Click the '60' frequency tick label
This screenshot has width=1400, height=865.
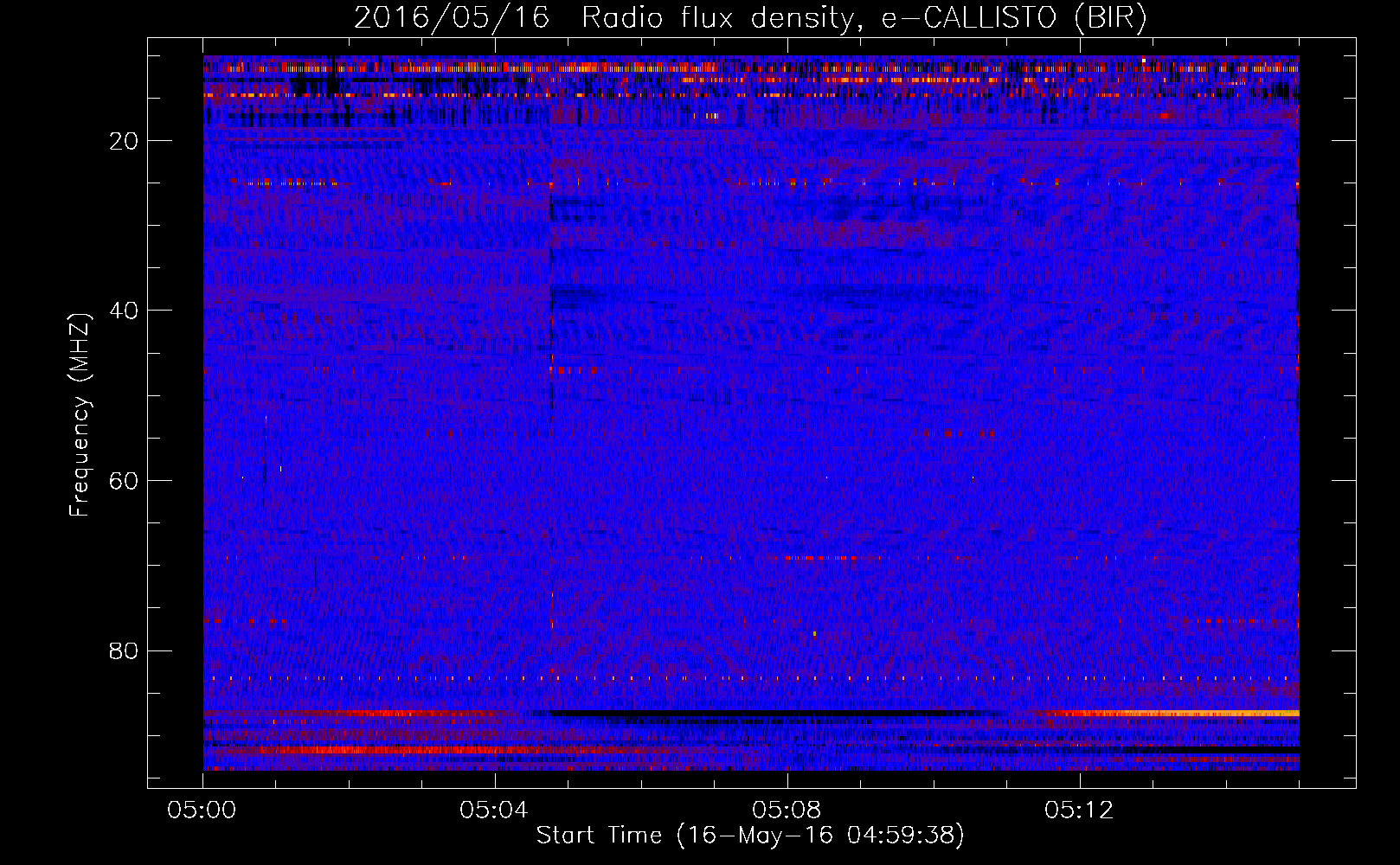click(x=125, y=481)
